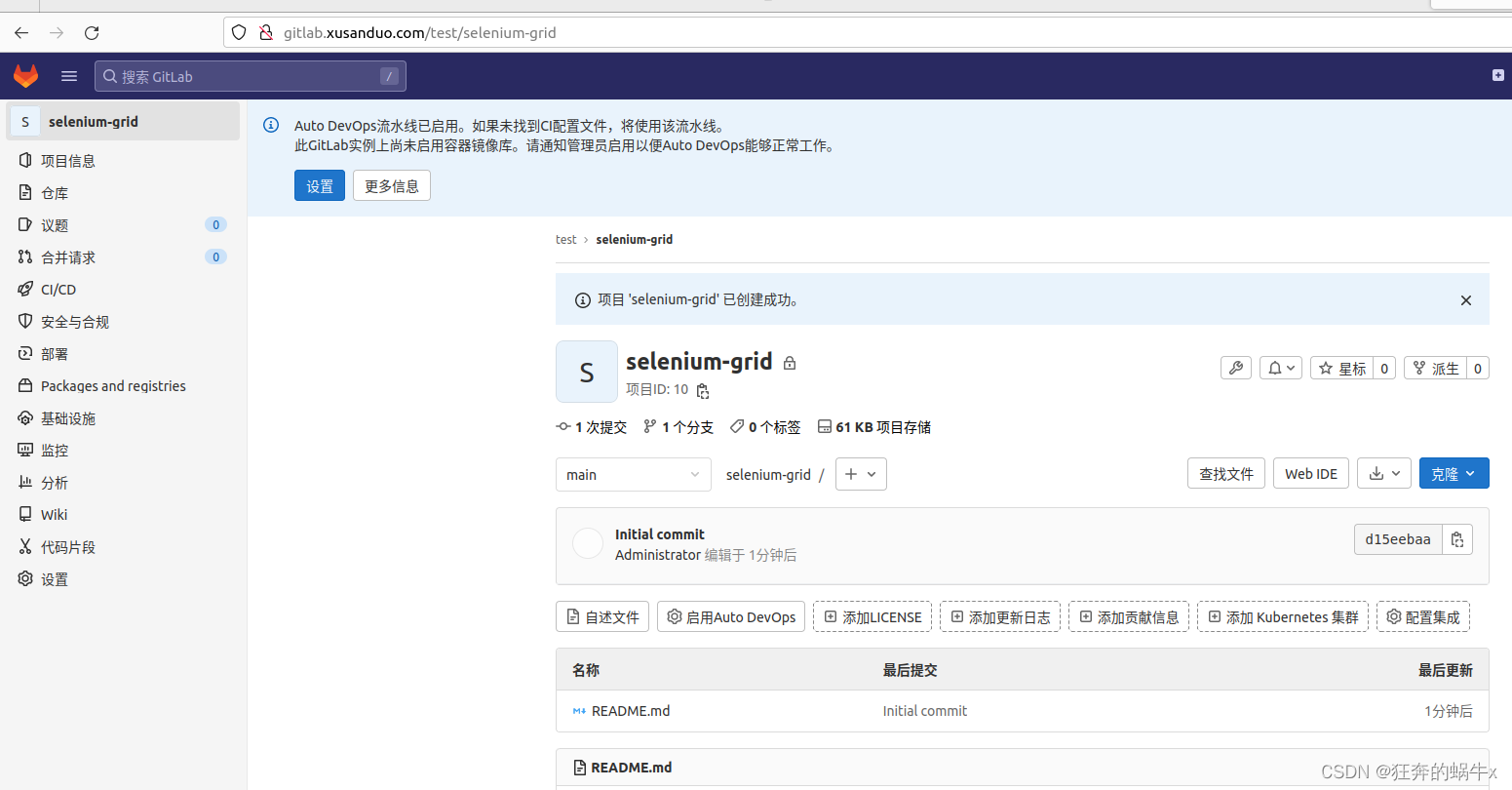Open 代码片段 in sidebar
This screenshot has height=790, width=1512.
pos(123,547)
